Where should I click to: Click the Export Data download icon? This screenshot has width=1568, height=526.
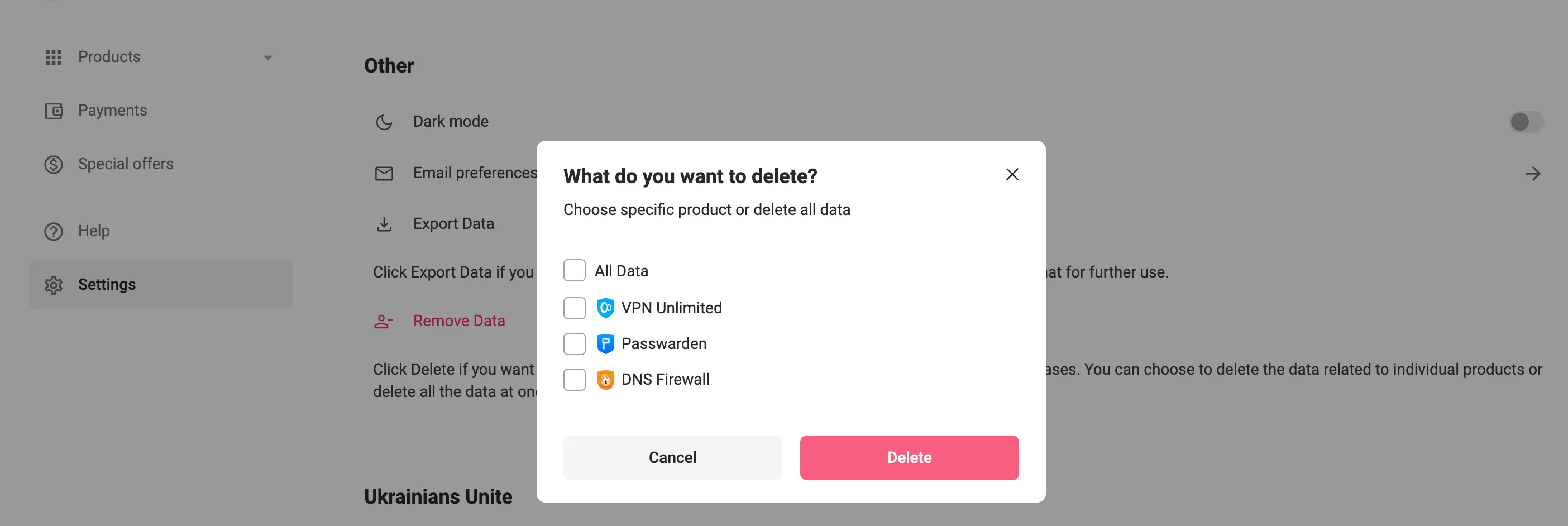pos(384,224)
